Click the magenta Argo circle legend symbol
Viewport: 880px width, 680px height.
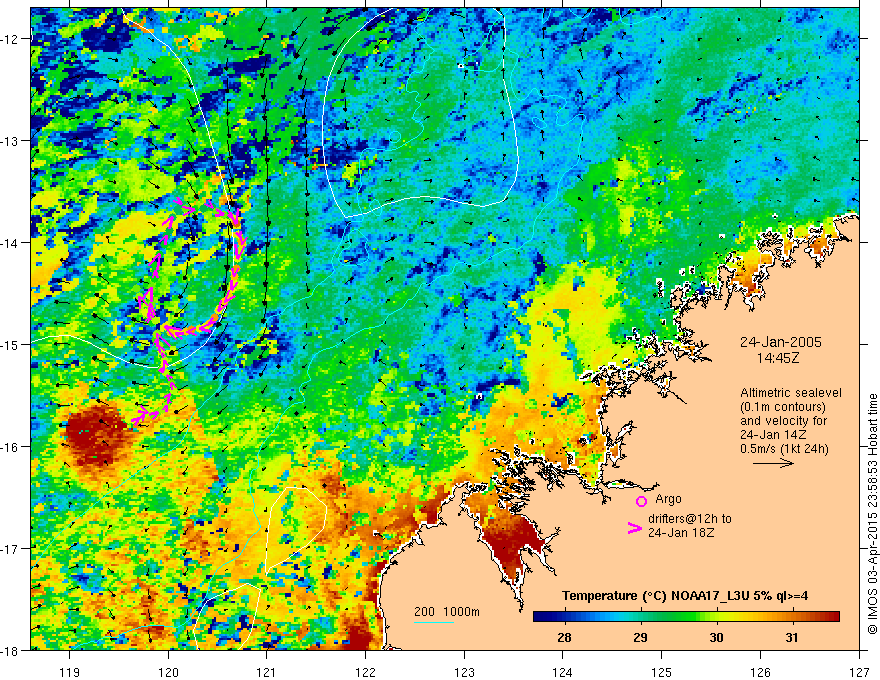(641, 501)
